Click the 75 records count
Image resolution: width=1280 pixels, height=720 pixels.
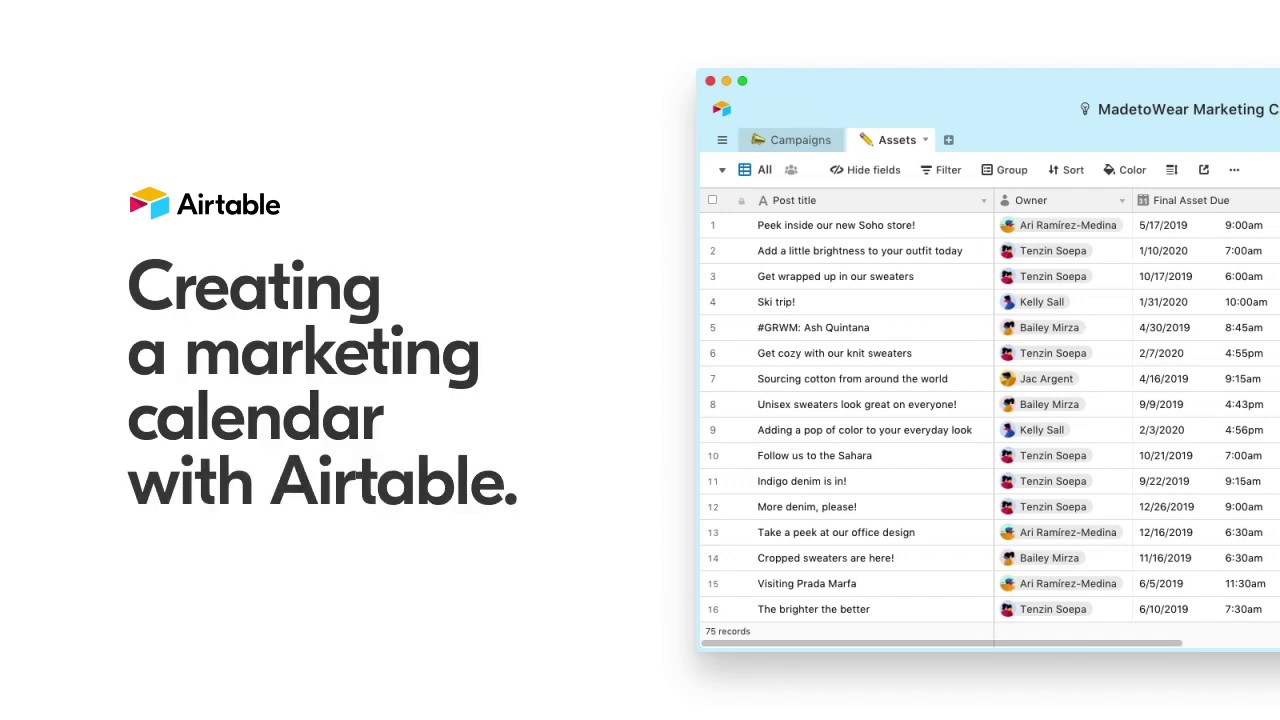click(x=728, y=631)
